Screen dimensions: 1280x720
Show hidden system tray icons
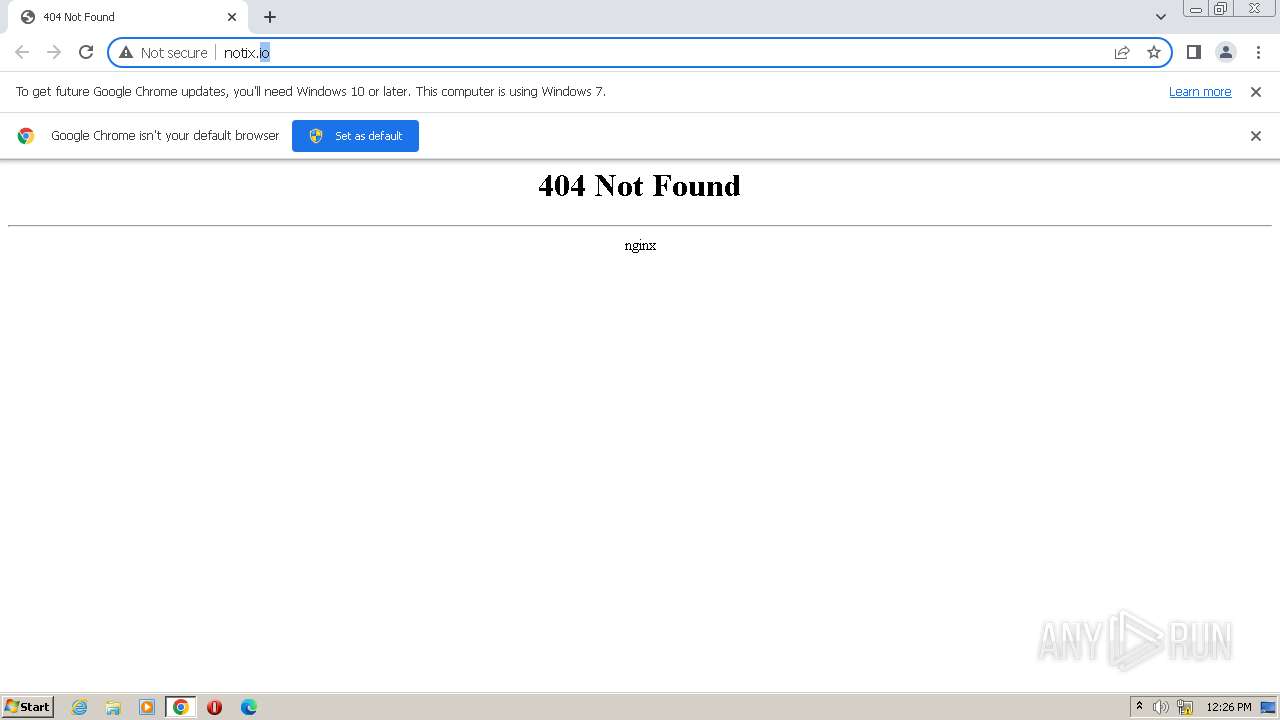click(x=1139, y=707)
